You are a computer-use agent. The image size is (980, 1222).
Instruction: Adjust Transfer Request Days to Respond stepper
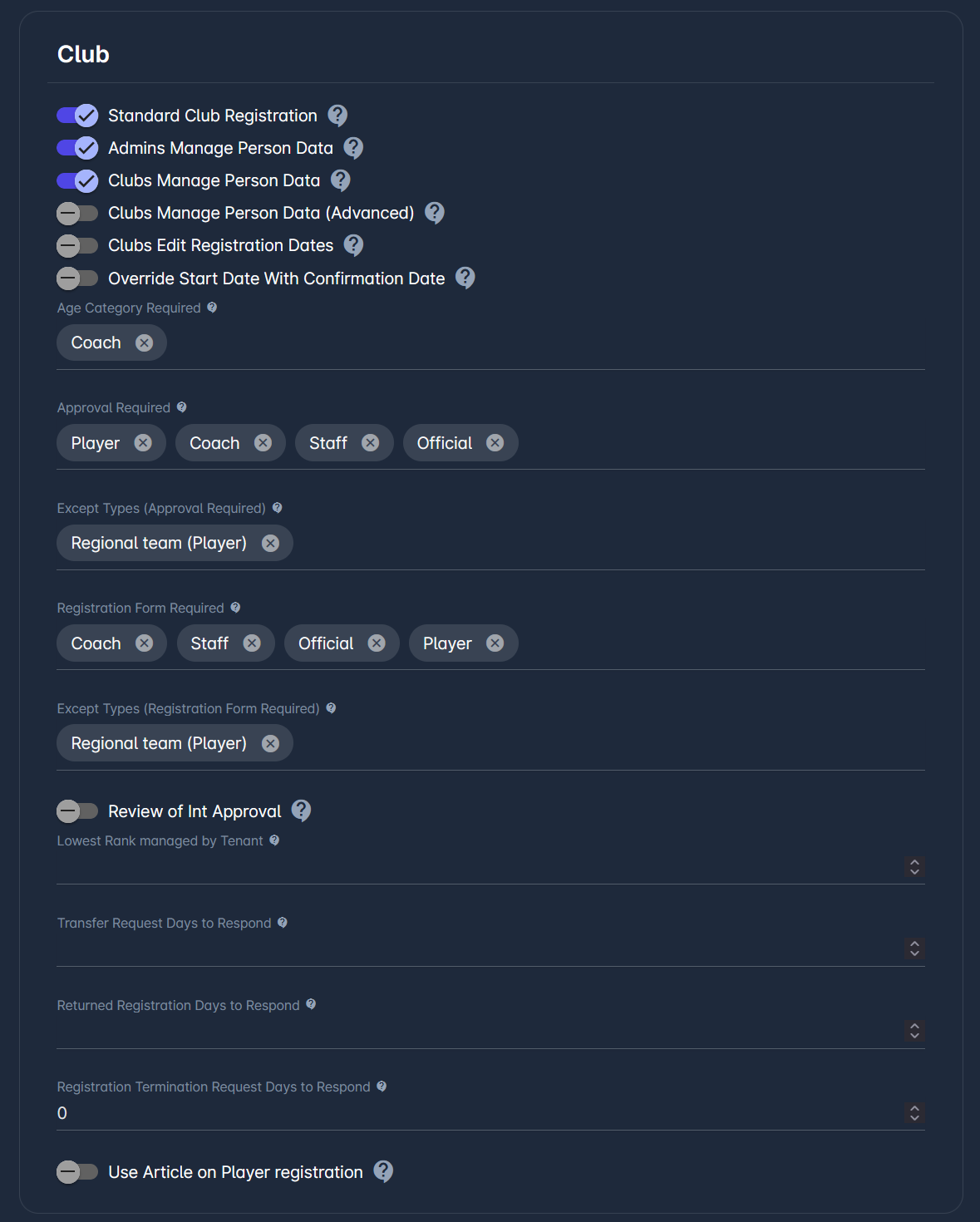click(914, 949)
